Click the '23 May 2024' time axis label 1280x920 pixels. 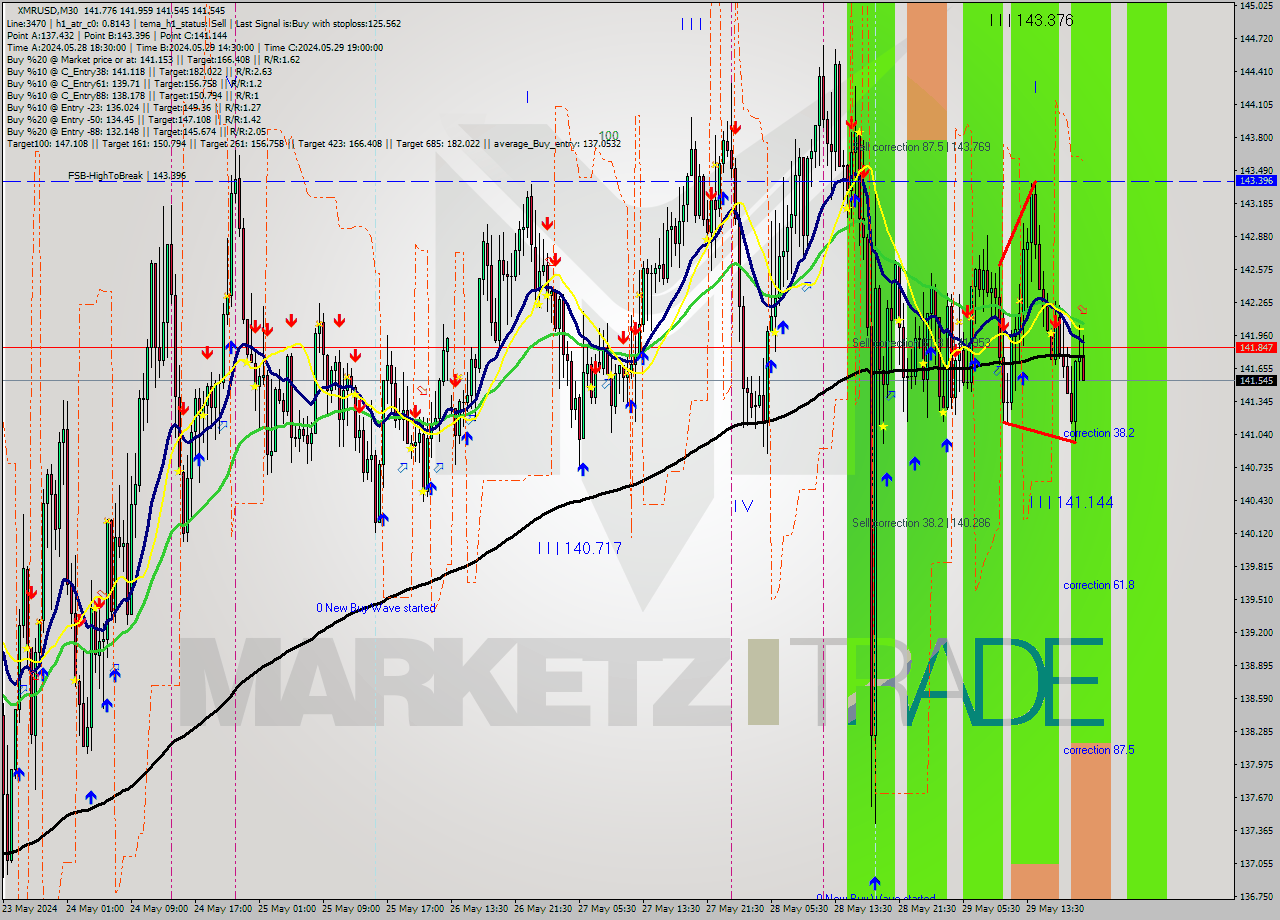pyautogui.click(x=29, y=909)
